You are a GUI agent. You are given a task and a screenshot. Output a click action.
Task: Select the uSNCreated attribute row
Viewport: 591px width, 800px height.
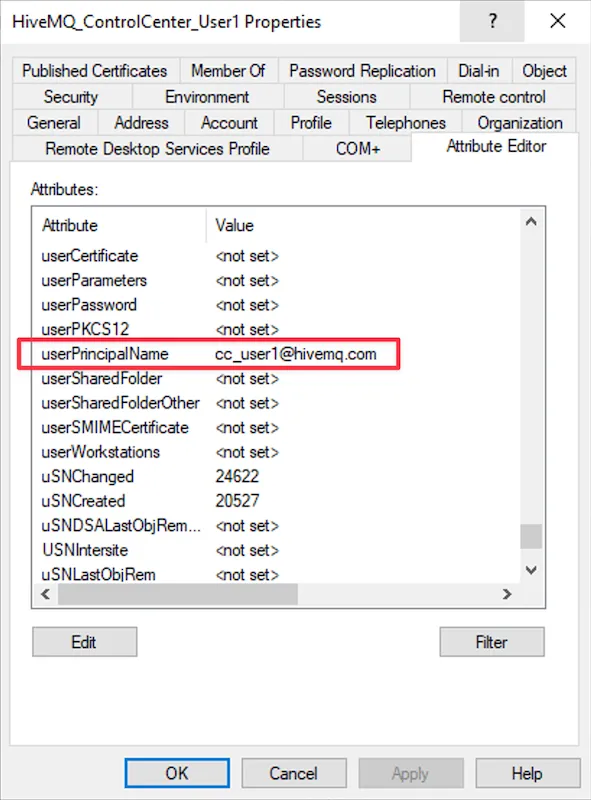tap(276, 501)
